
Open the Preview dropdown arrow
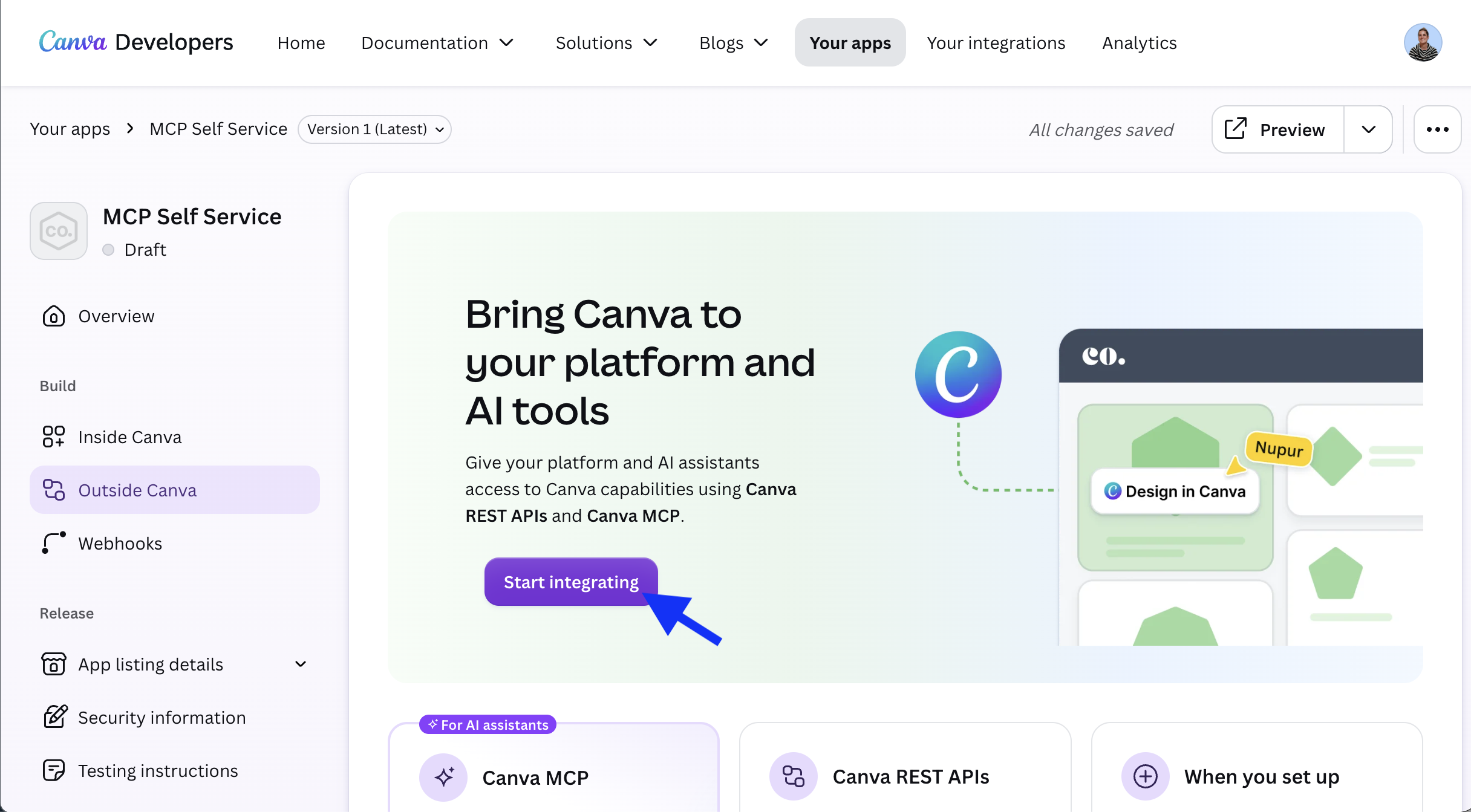point(1369,129)
